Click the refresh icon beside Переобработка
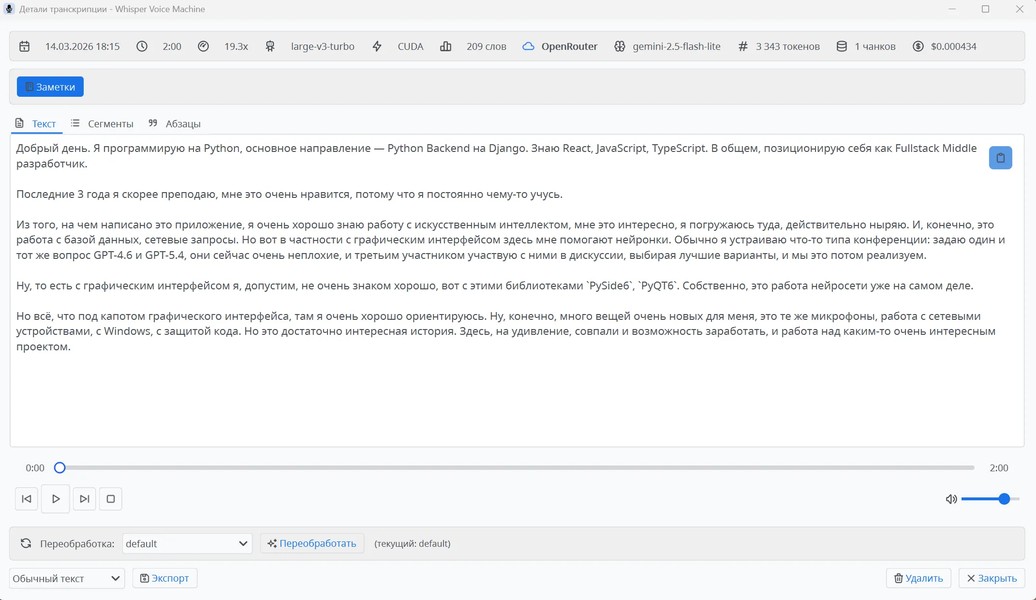This screenshot has height=600, width=1036. pos(26,543)
